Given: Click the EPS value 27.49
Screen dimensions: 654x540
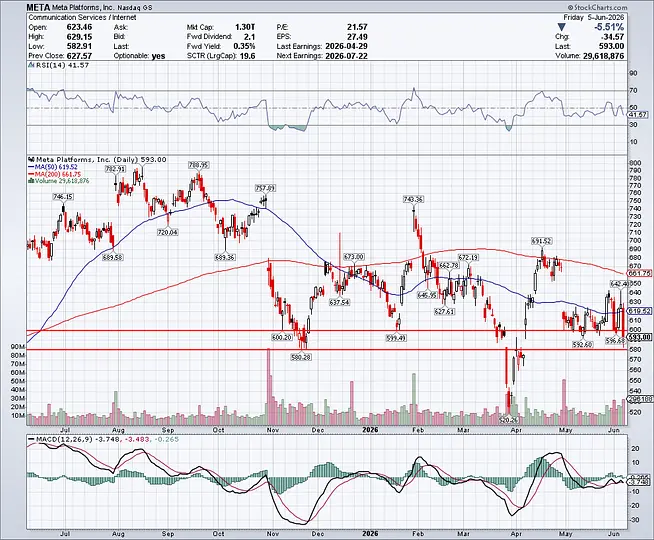Looking at the screenshot, I should point(357,37).
